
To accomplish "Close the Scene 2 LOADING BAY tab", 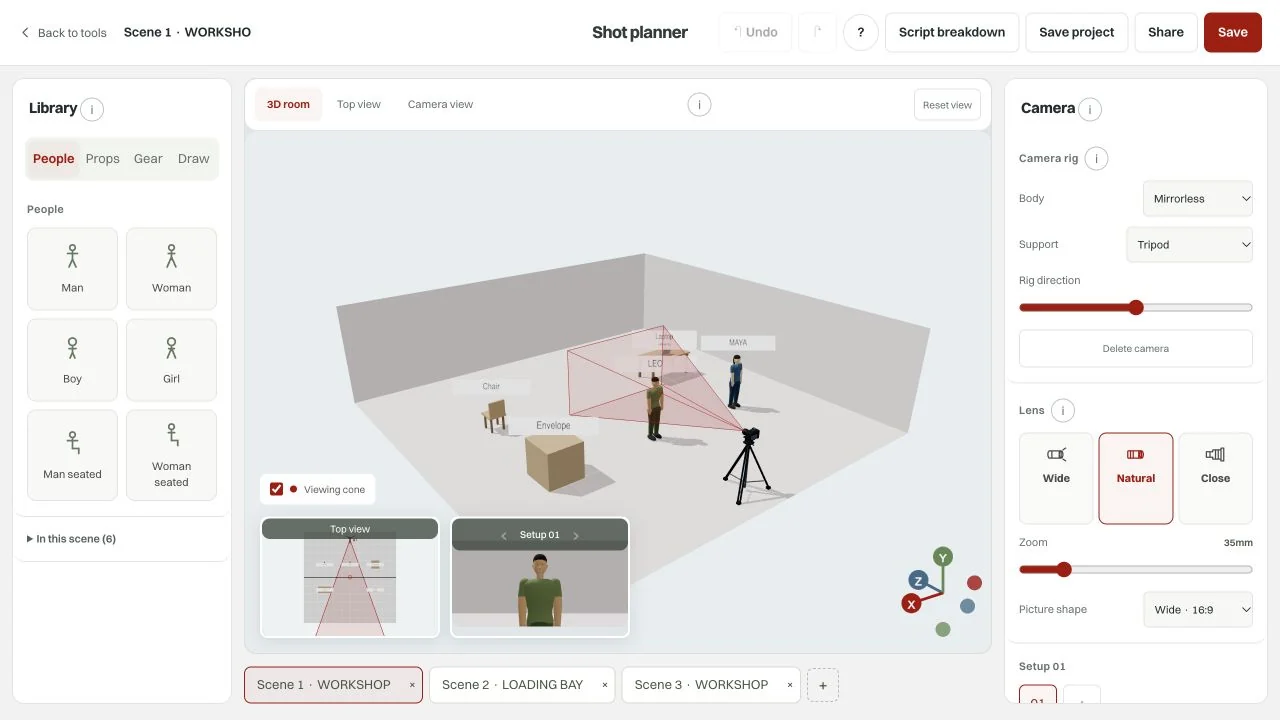I will click(604, 685).
